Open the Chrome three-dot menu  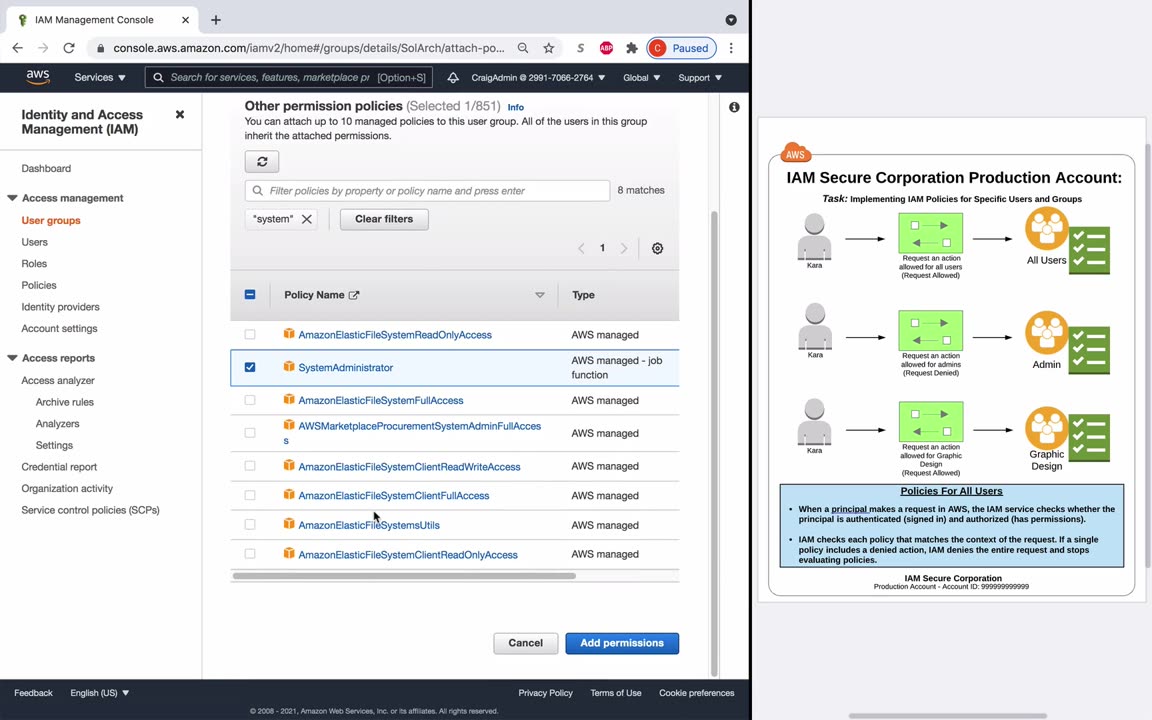click(731, 48)
